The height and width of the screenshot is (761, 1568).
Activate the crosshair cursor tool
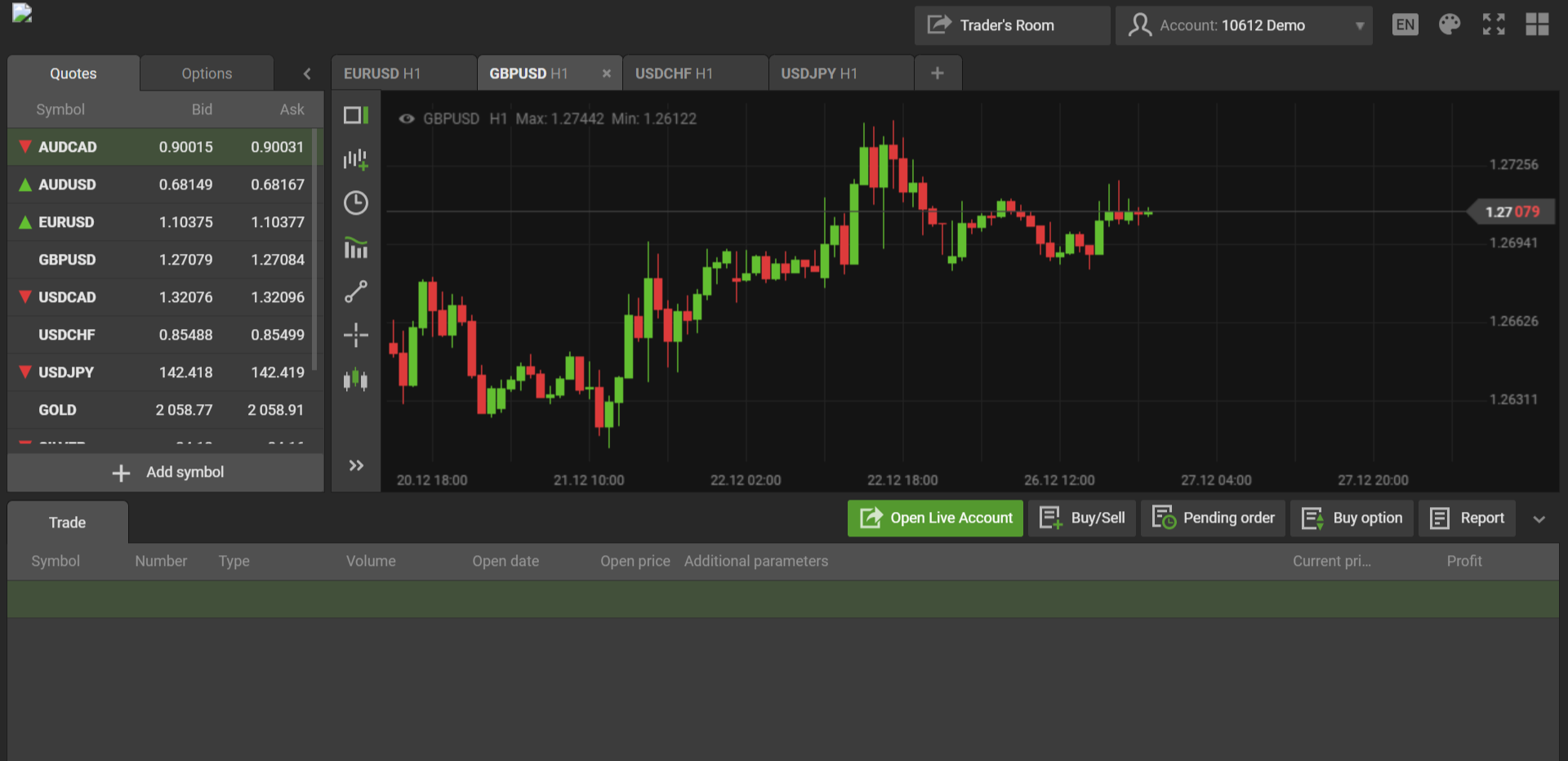[356, 335]
